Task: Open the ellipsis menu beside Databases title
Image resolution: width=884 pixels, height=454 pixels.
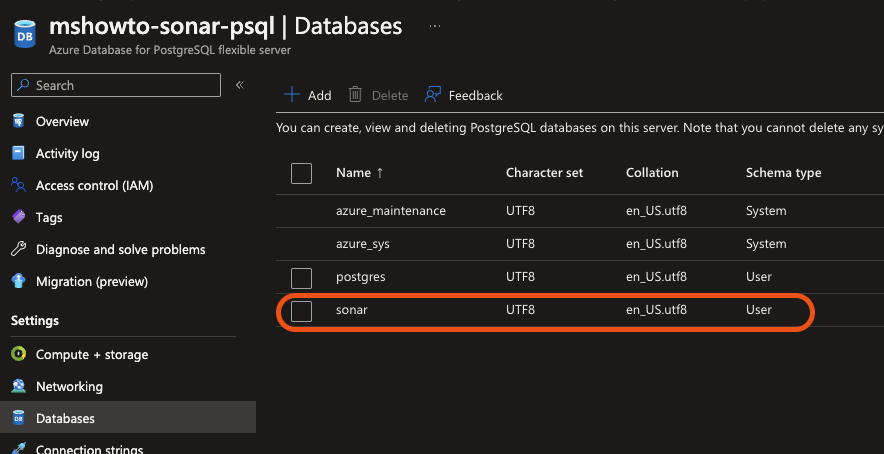Action: pos(434,26)
